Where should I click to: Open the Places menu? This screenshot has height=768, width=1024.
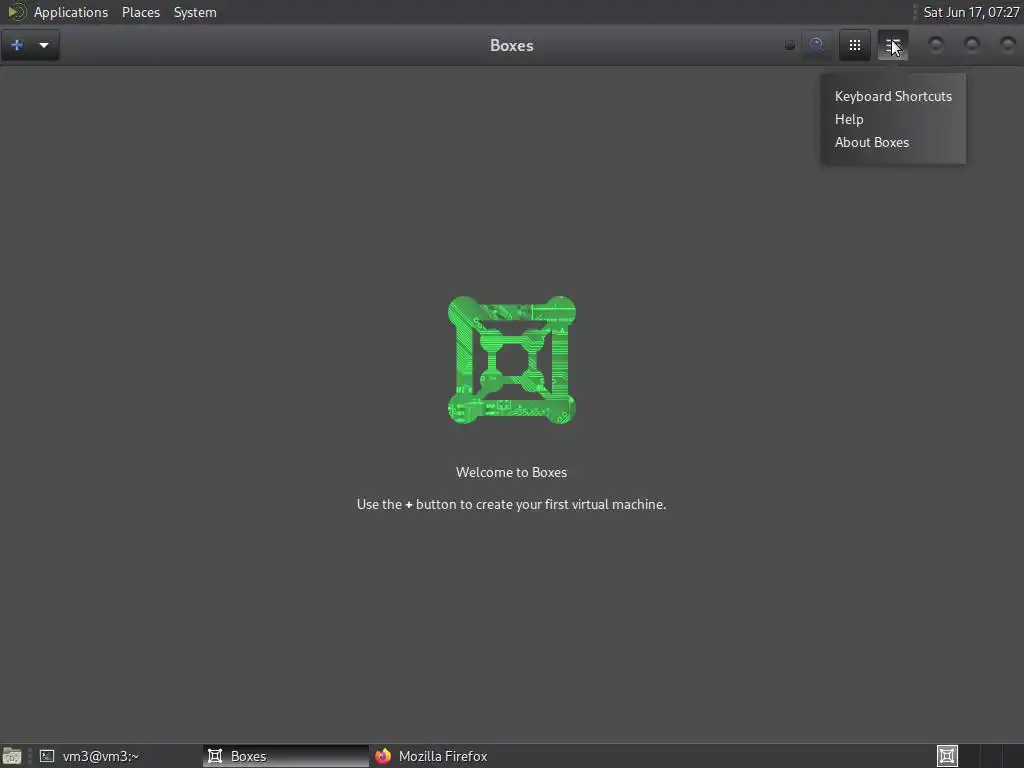140,12
